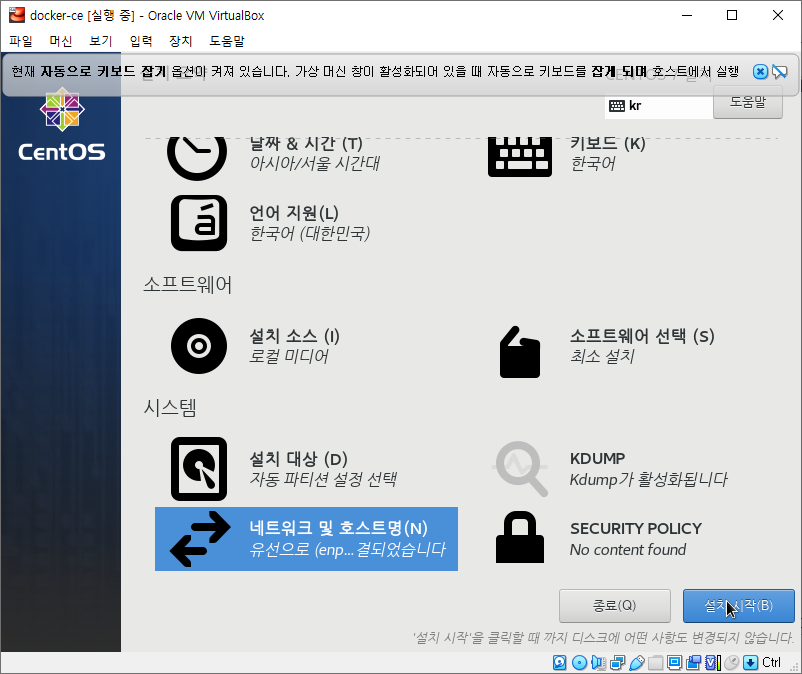Click '자동 파티션 설정 선택' text
Screen dimensions: 802x674
pyautogui.click(x=323, y=479)
